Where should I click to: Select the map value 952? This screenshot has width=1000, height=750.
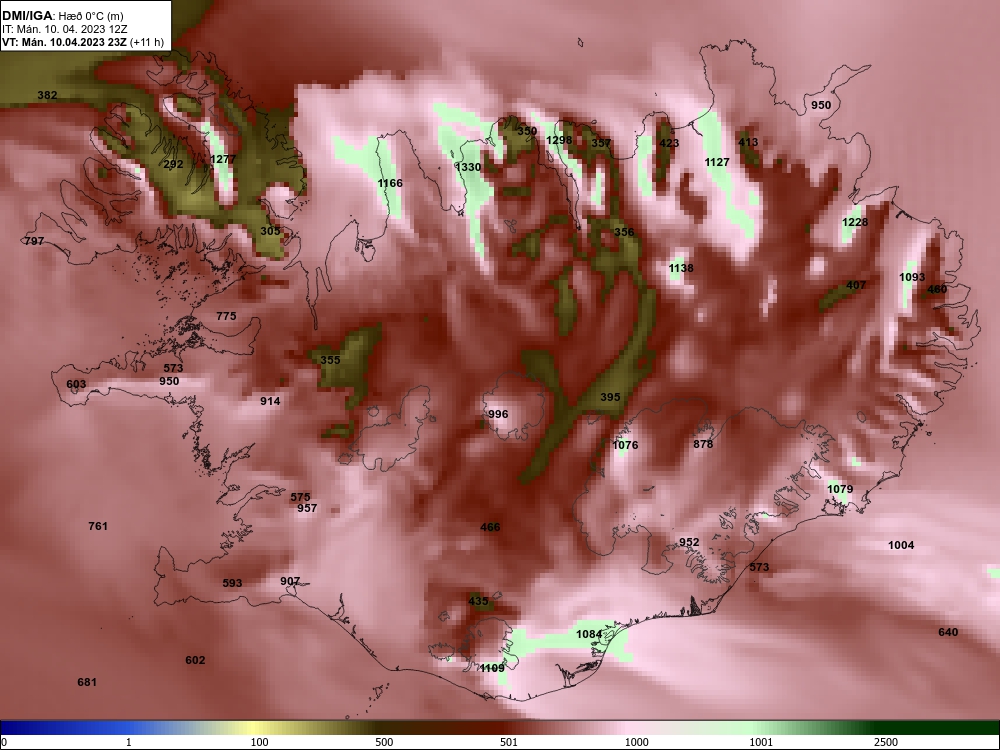pos(689,542)
